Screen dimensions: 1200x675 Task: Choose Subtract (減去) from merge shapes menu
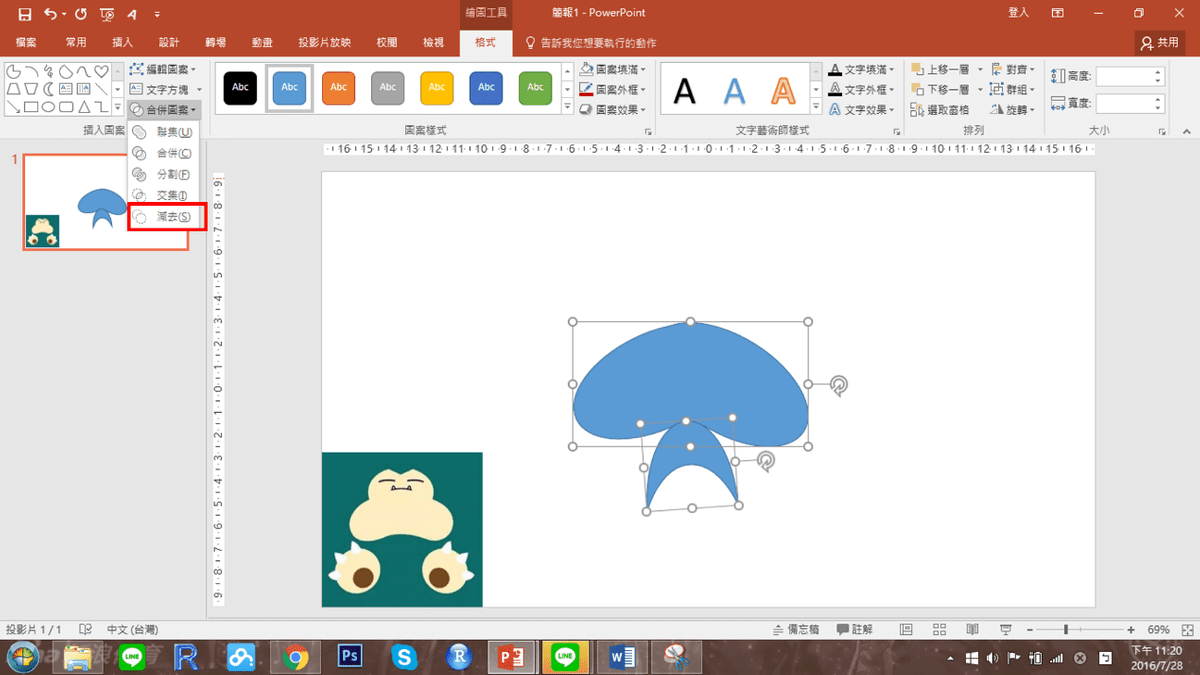[x=166, y=217]
